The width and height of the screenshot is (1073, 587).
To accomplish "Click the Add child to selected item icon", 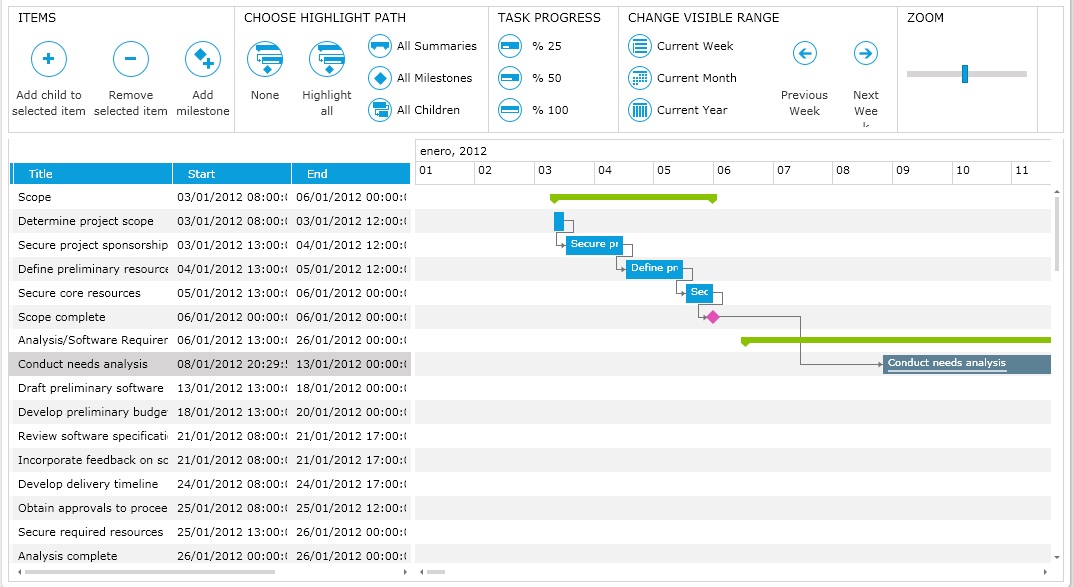I will pyautogui.click(x=48, y=60).
